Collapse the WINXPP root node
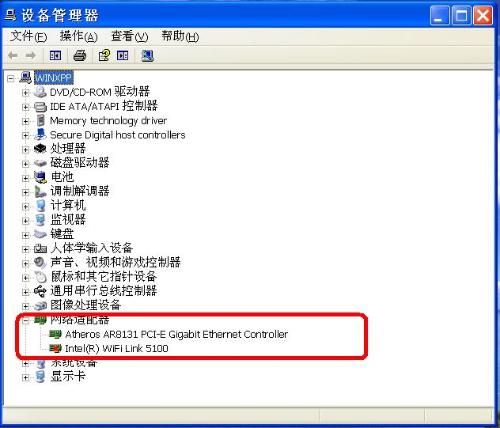The height and width of the screenshot is (428, 500). [11, 78]
